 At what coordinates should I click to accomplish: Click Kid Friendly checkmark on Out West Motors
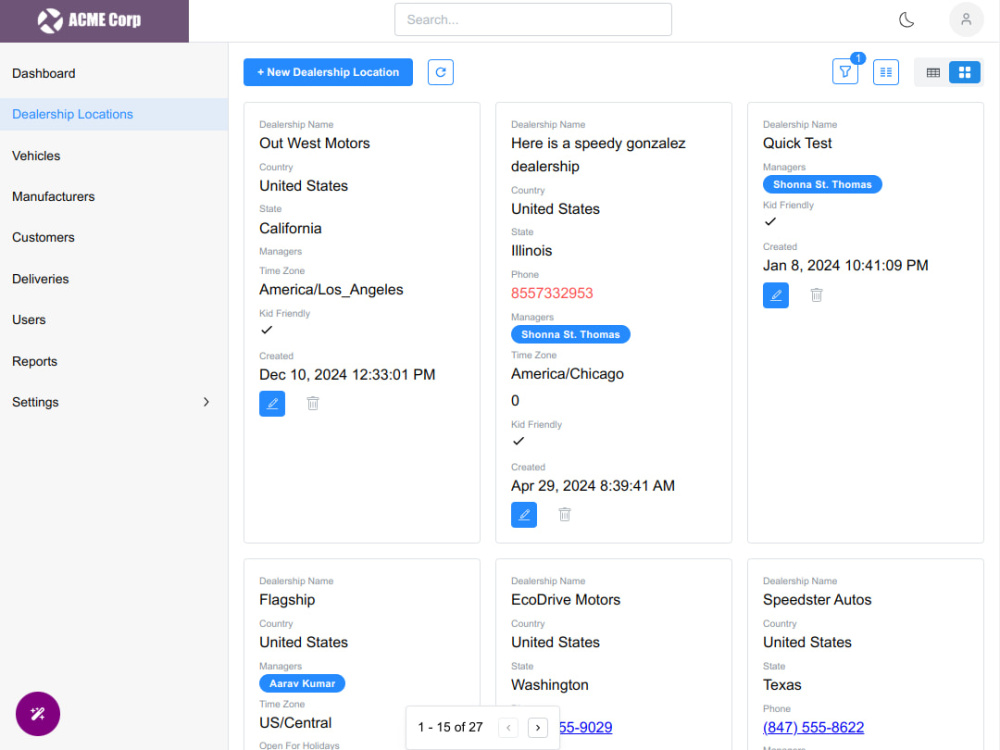[267, 330]
